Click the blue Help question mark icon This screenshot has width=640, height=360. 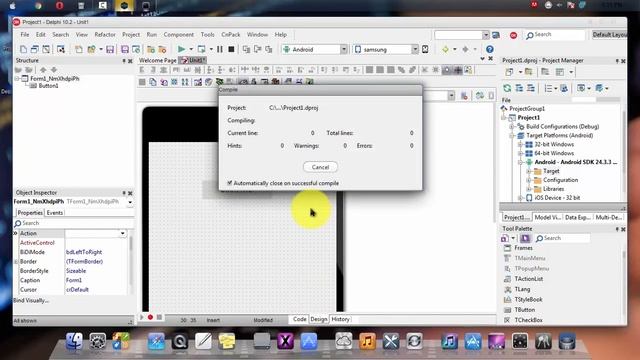point(490,49)
